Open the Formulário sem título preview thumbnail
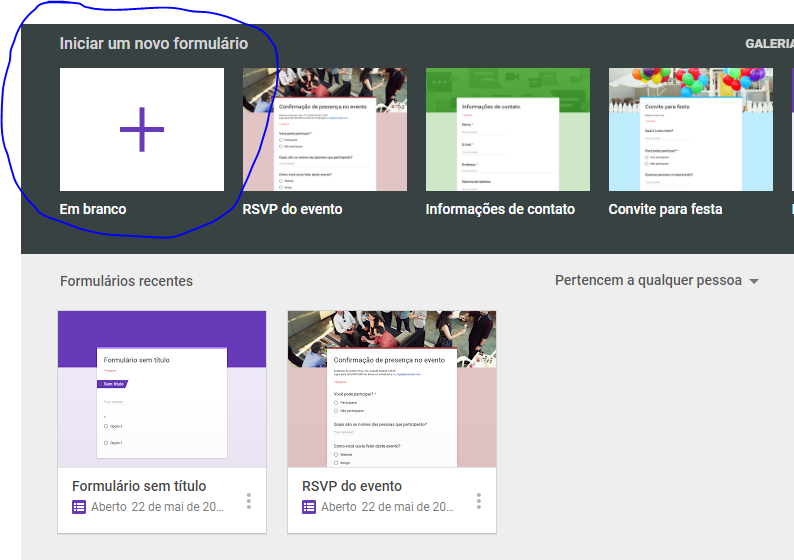The image size is (794, 560). [x=162, y=388]
